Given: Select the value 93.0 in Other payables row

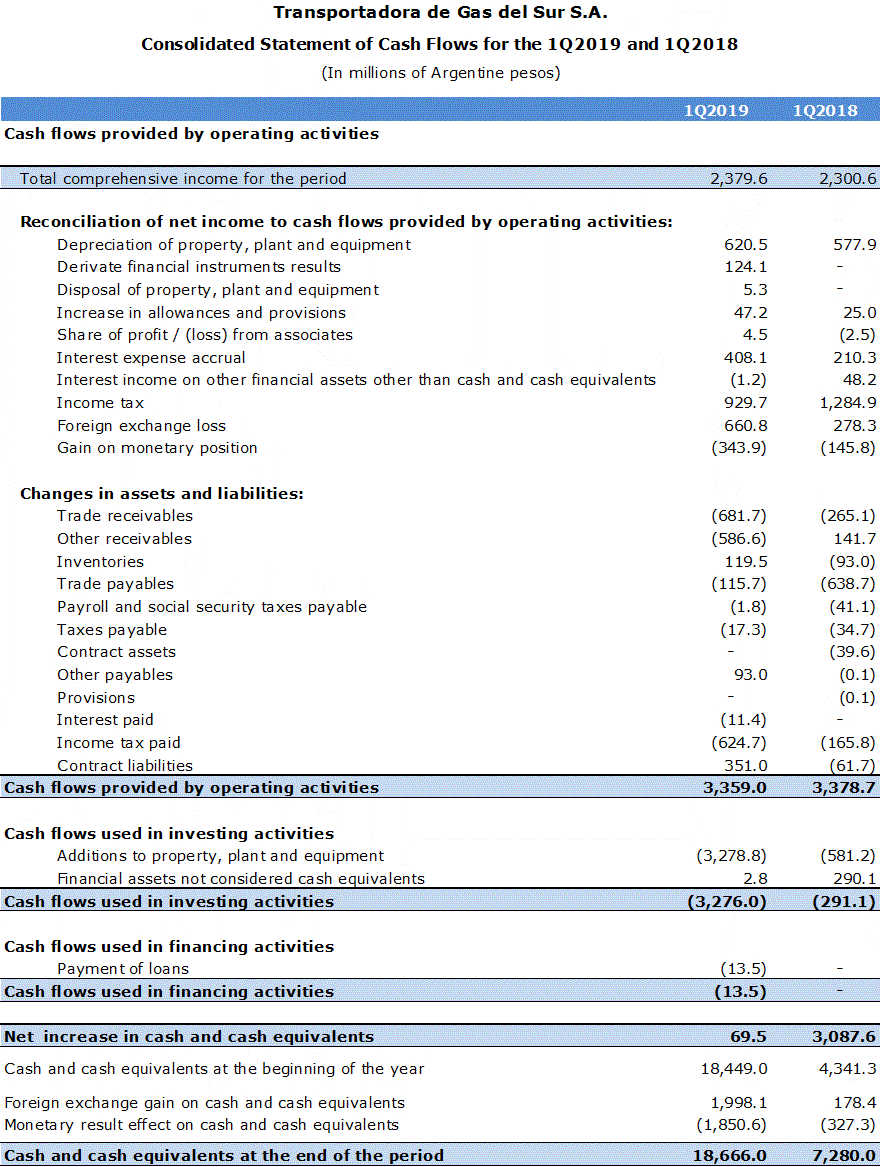Looking at the screenshot, I should pyautogui.click(x=750, y=675).
